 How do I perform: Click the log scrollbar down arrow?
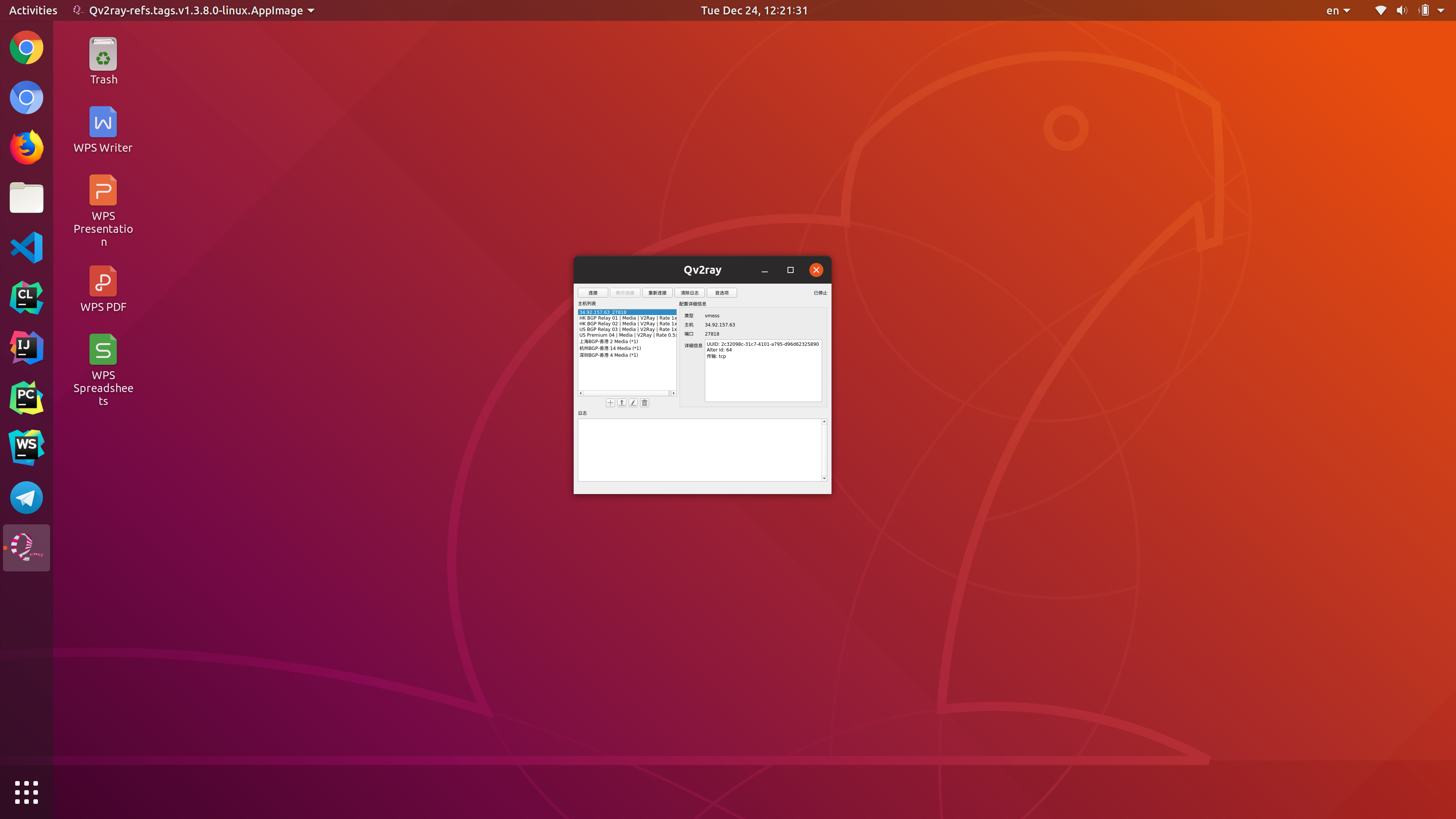pyautogui.click(x=824, y=478)
